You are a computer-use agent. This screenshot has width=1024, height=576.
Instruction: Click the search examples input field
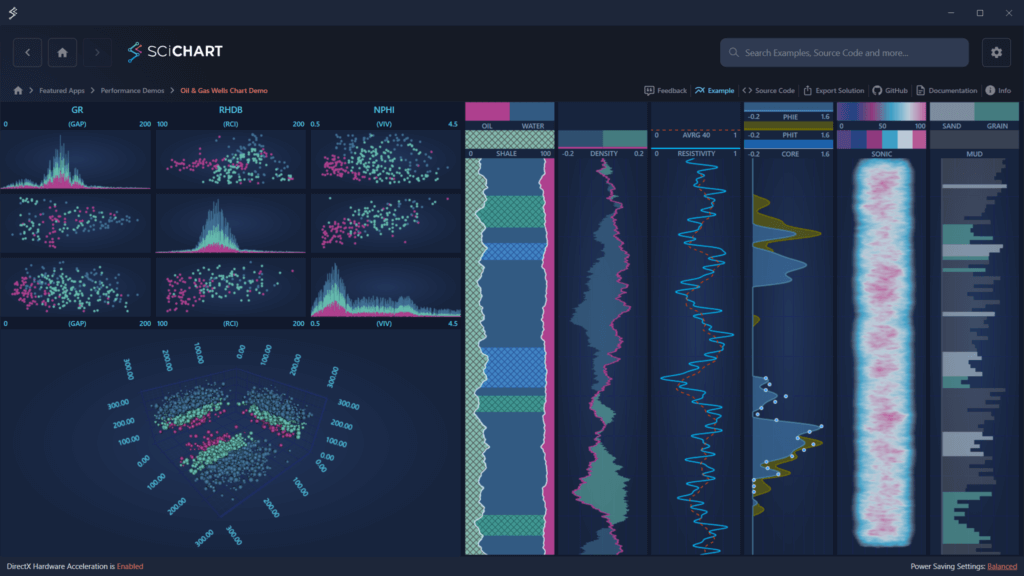click(844, 52)
